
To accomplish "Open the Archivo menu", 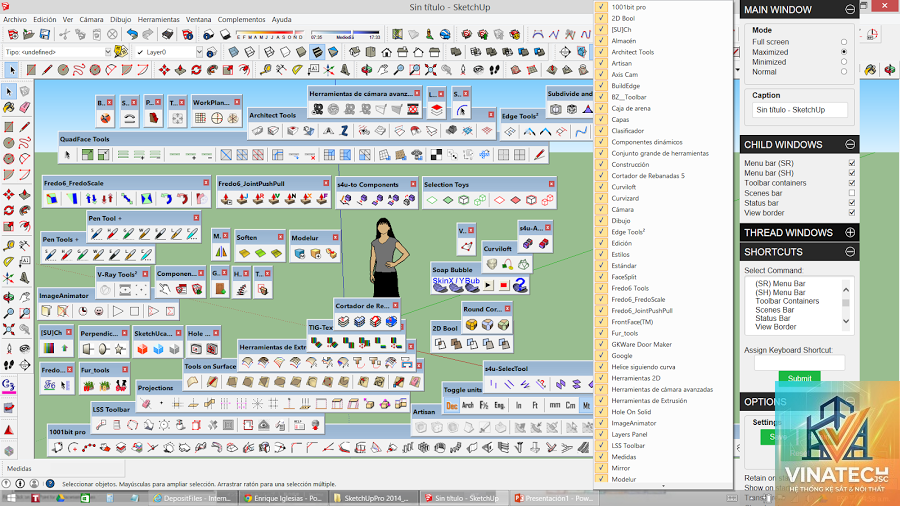I will coord(15,20).
